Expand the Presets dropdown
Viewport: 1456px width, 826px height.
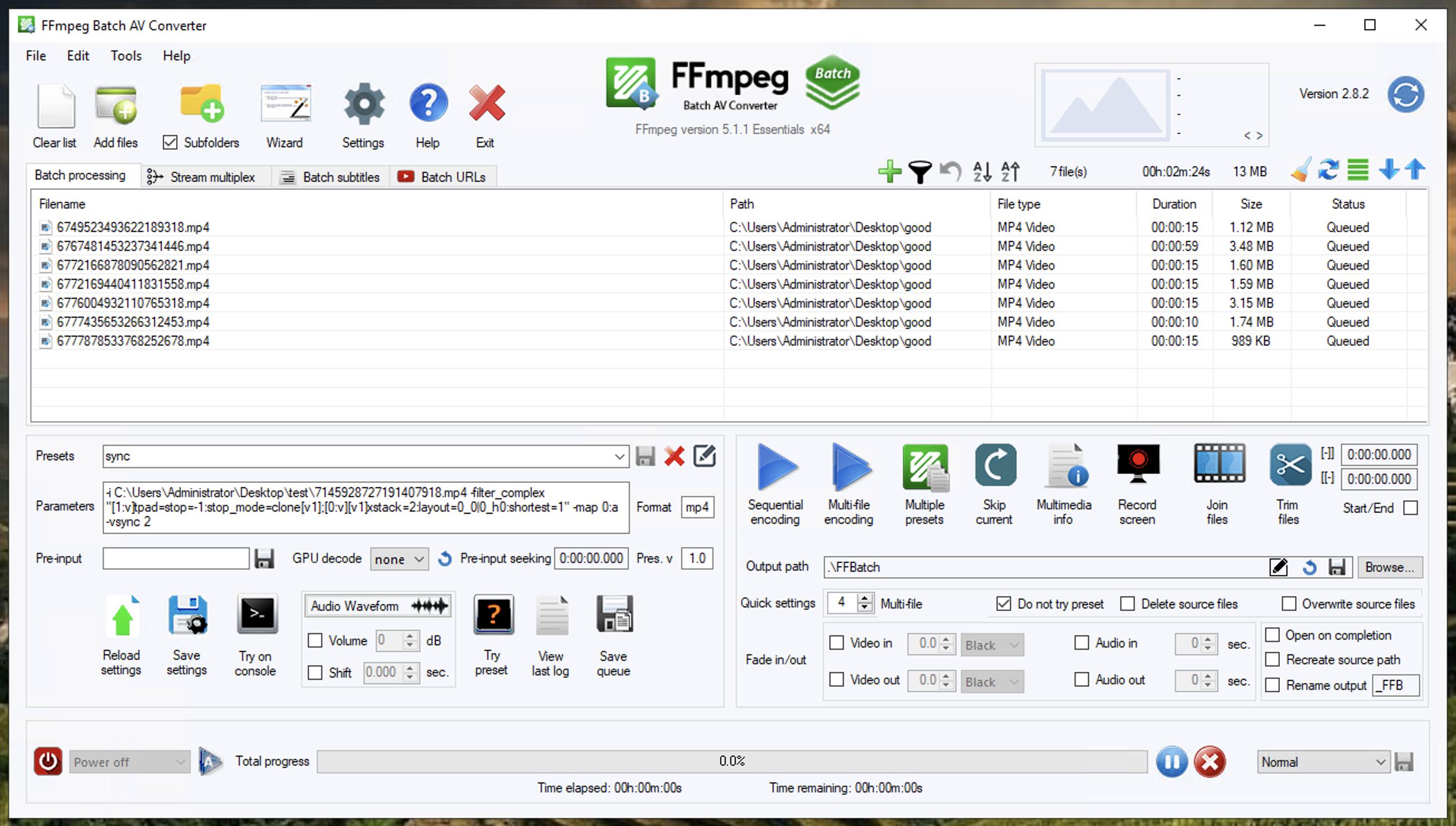coord(619,456)
